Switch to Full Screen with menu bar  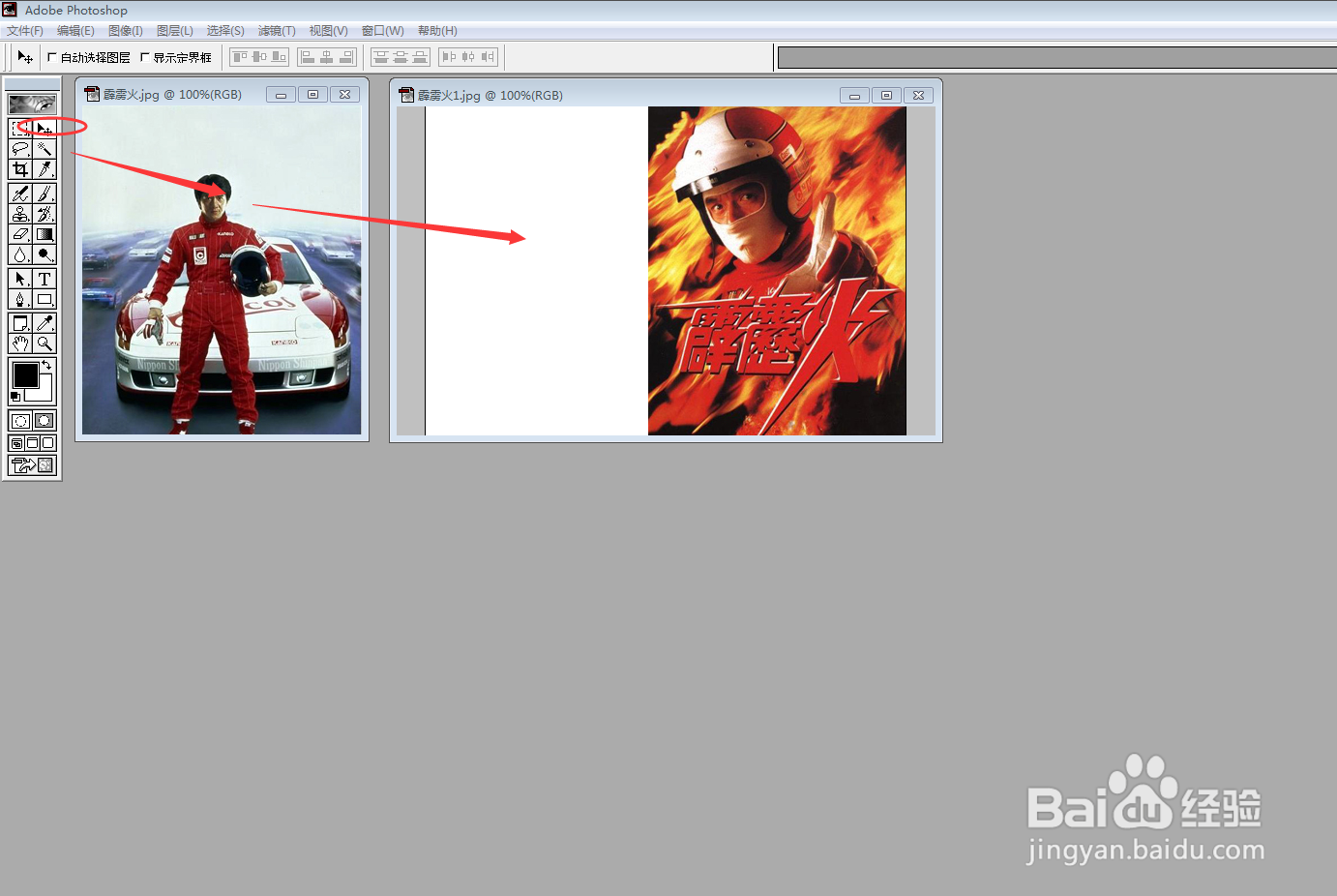coord(32,443)
